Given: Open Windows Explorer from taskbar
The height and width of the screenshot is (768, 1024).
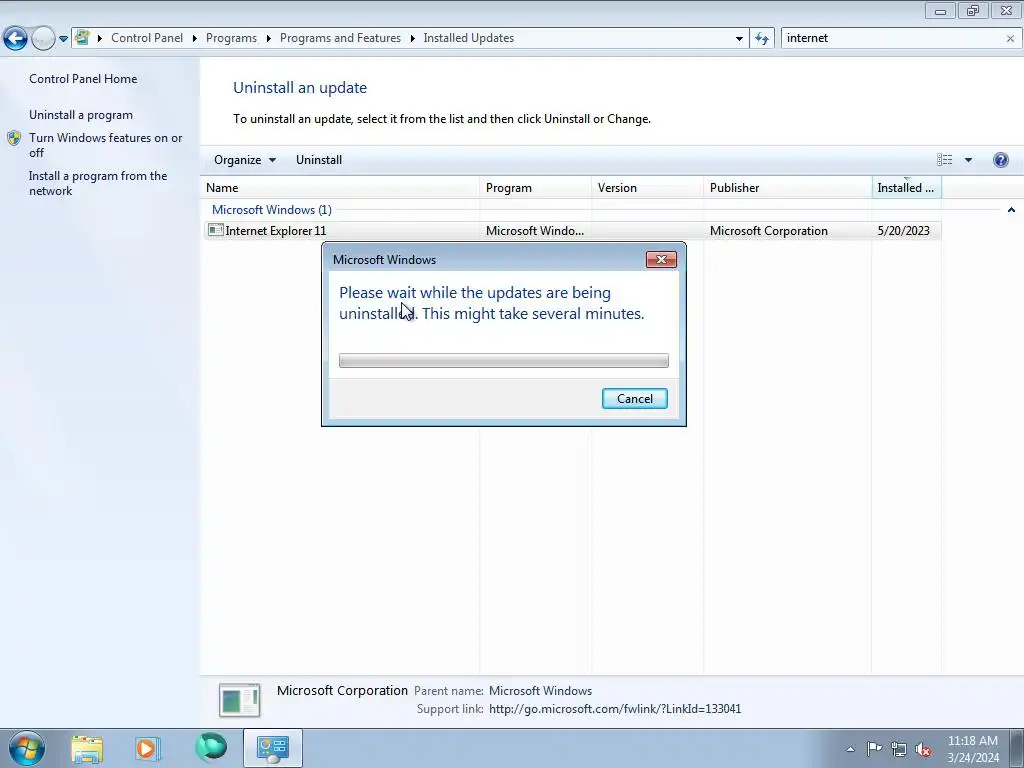Looking at the screenshot, I should 87,749.
